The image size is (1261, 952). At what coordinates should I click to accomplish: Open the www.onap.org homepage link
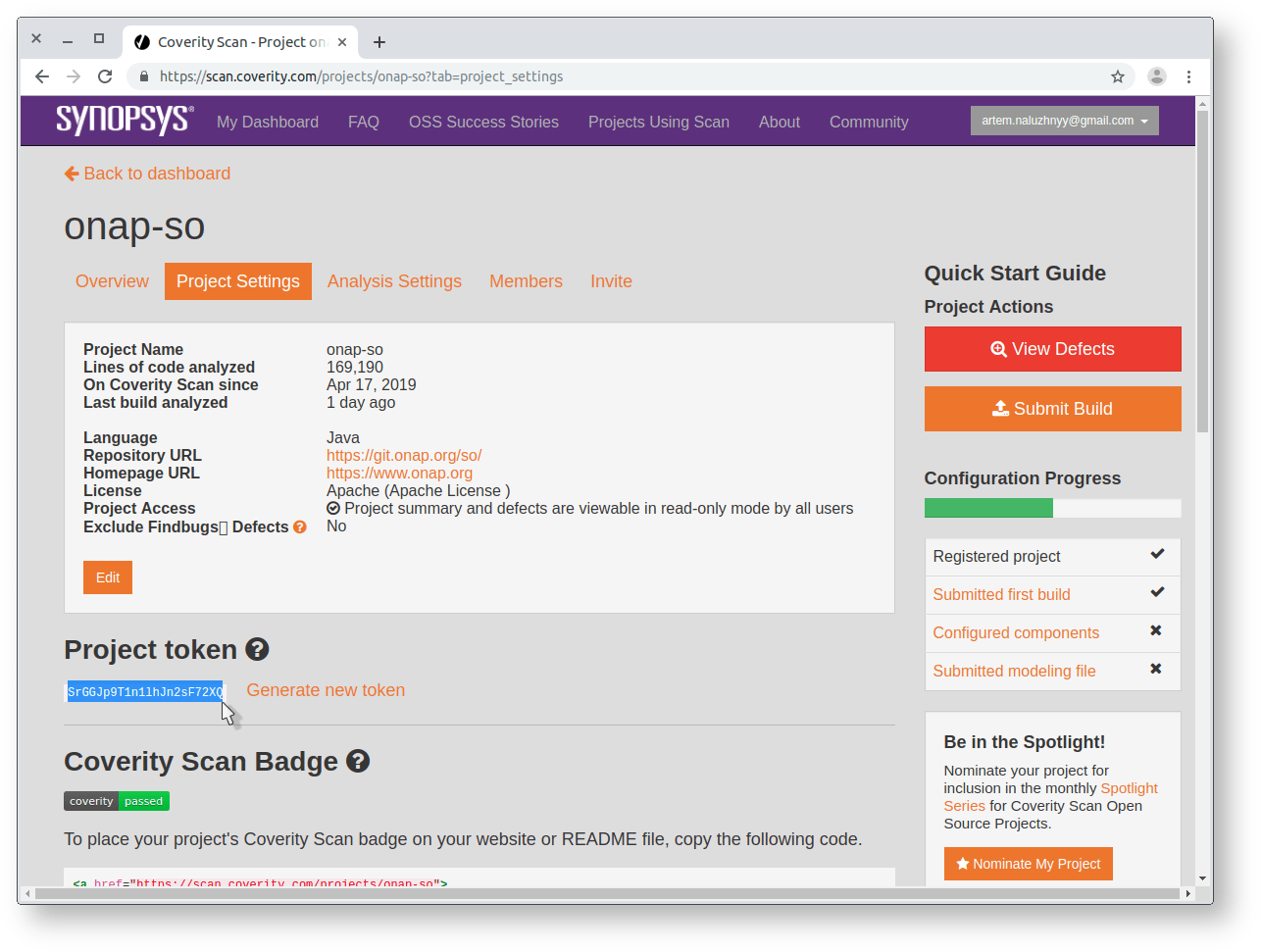tap(399, 474)
